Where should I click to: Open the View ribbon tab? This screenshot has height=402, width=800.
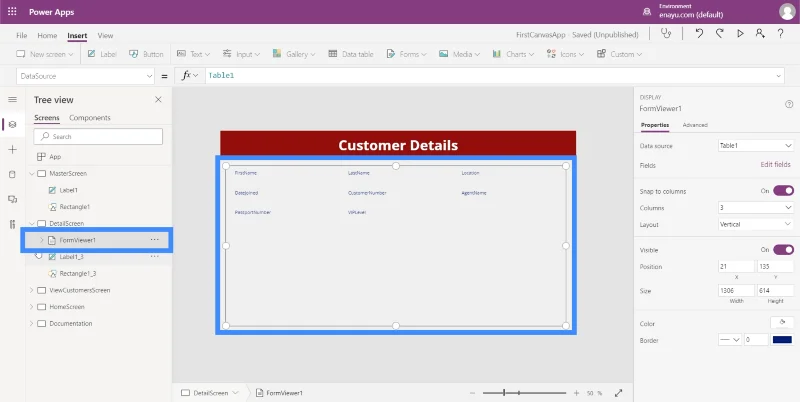pyautogui.click(x=105, y=35)
